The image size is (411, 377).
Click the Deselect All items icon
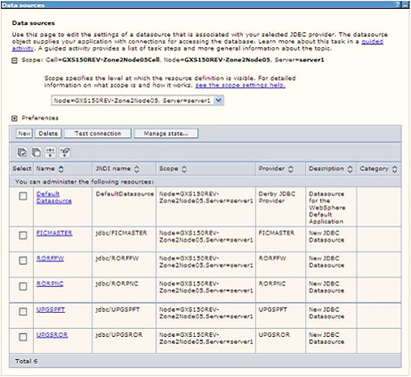[x=36, y=152]
